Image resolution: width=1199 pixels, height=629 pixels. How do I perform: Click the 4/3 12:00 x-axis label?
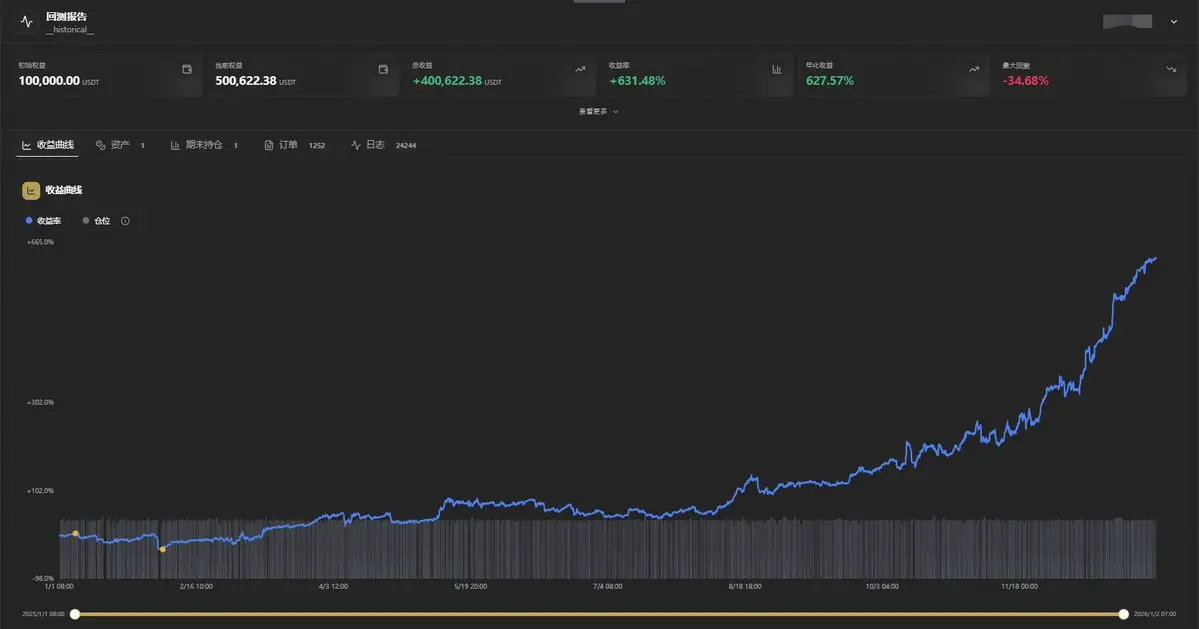[x=333, y=586]
